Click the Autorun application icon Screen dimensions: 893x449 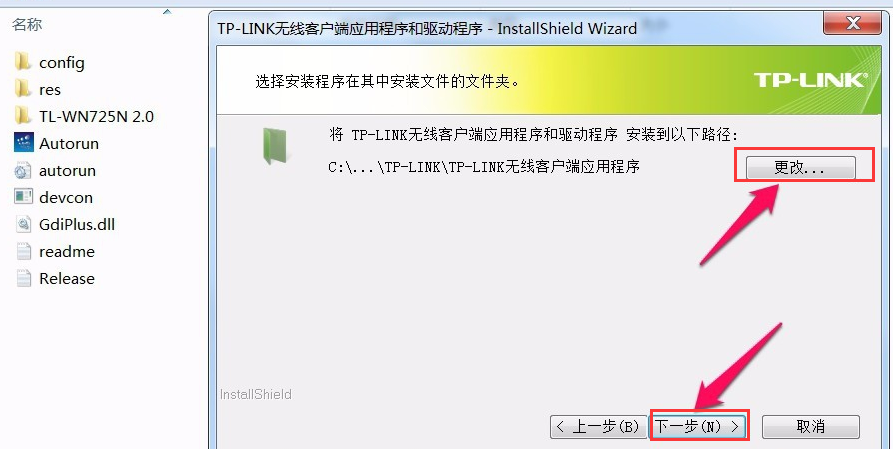23,142
